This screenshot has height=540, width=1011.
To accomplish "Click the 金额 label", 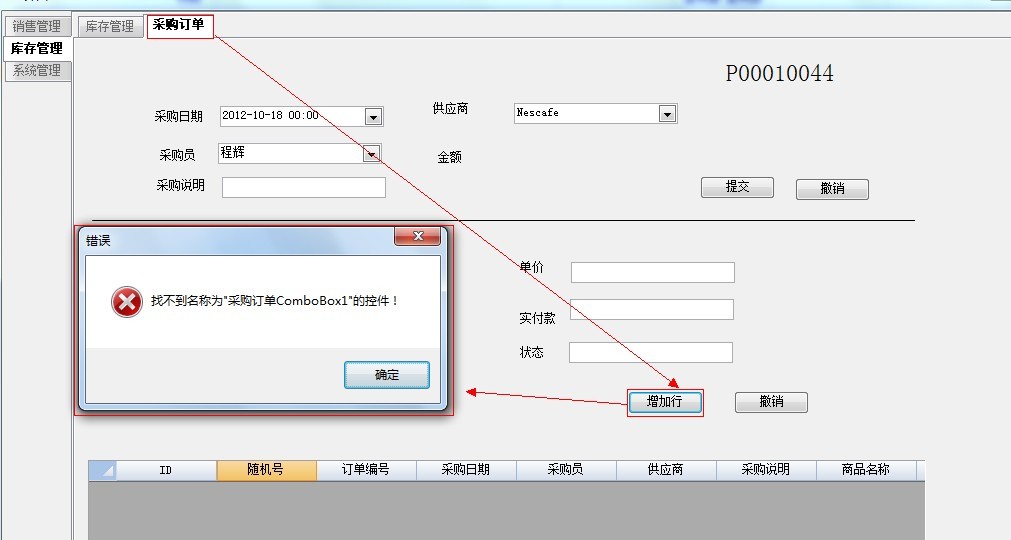I will tap(449, 157).
